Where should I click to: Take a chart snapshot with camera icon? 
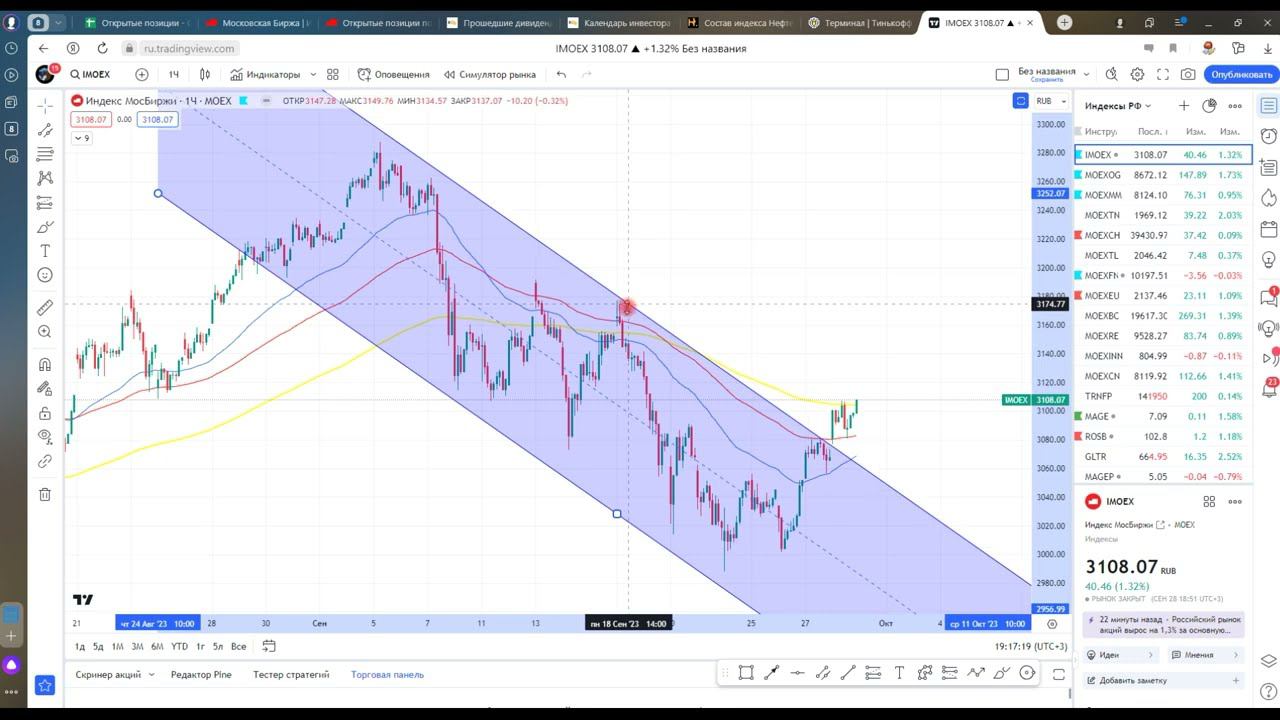point(1188,74)
